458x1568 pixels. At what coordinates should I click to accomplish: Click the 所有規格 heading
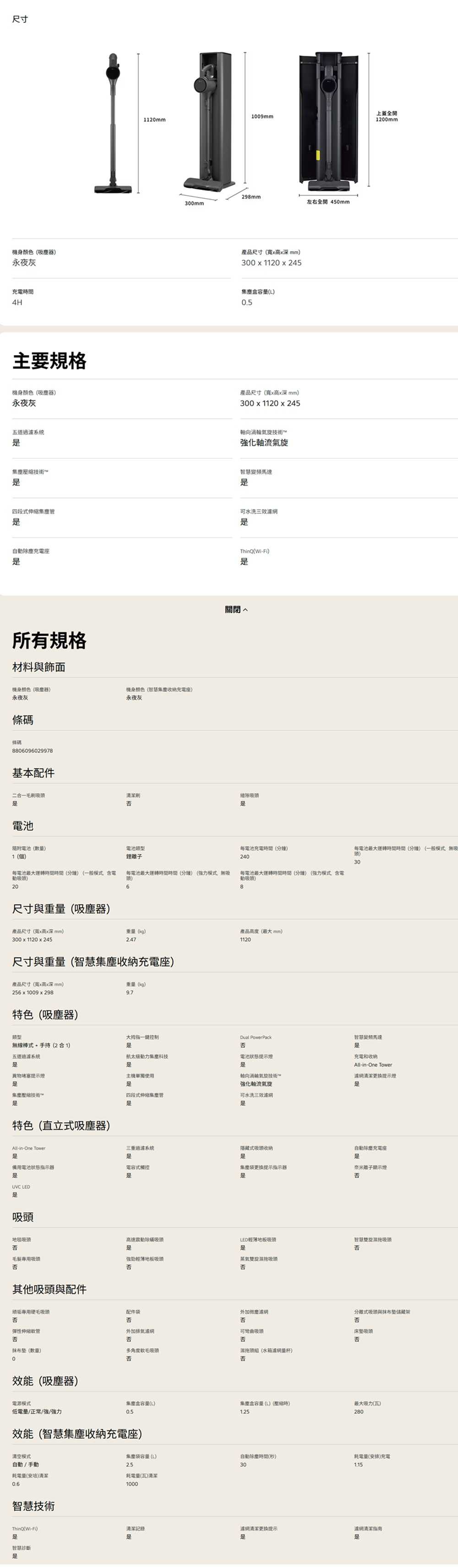point(49,640)
